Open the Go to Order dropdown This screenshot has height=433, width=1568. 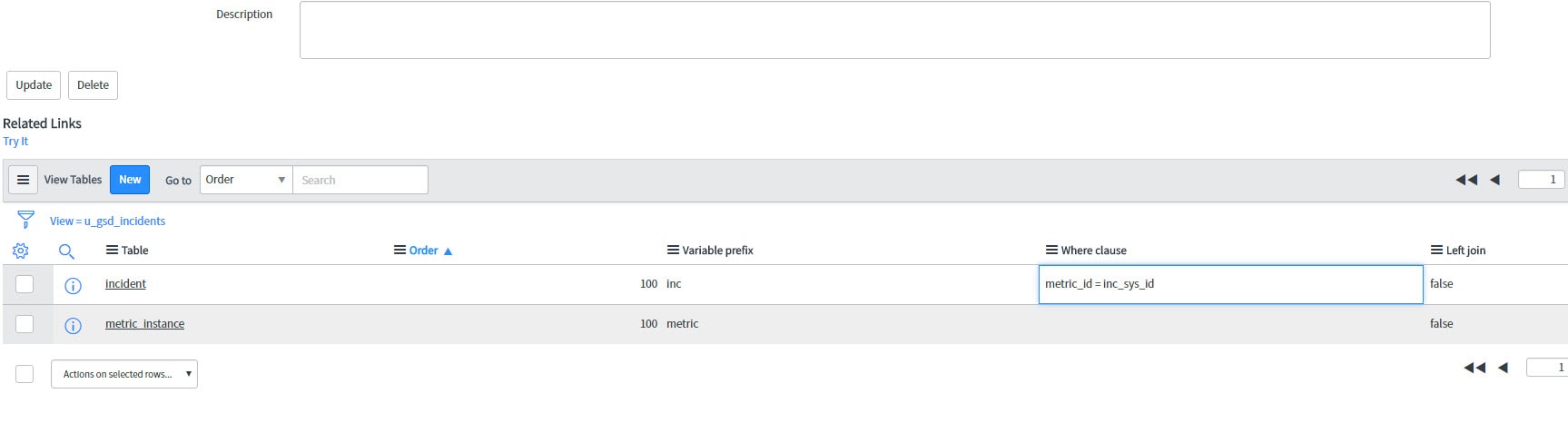246,180
